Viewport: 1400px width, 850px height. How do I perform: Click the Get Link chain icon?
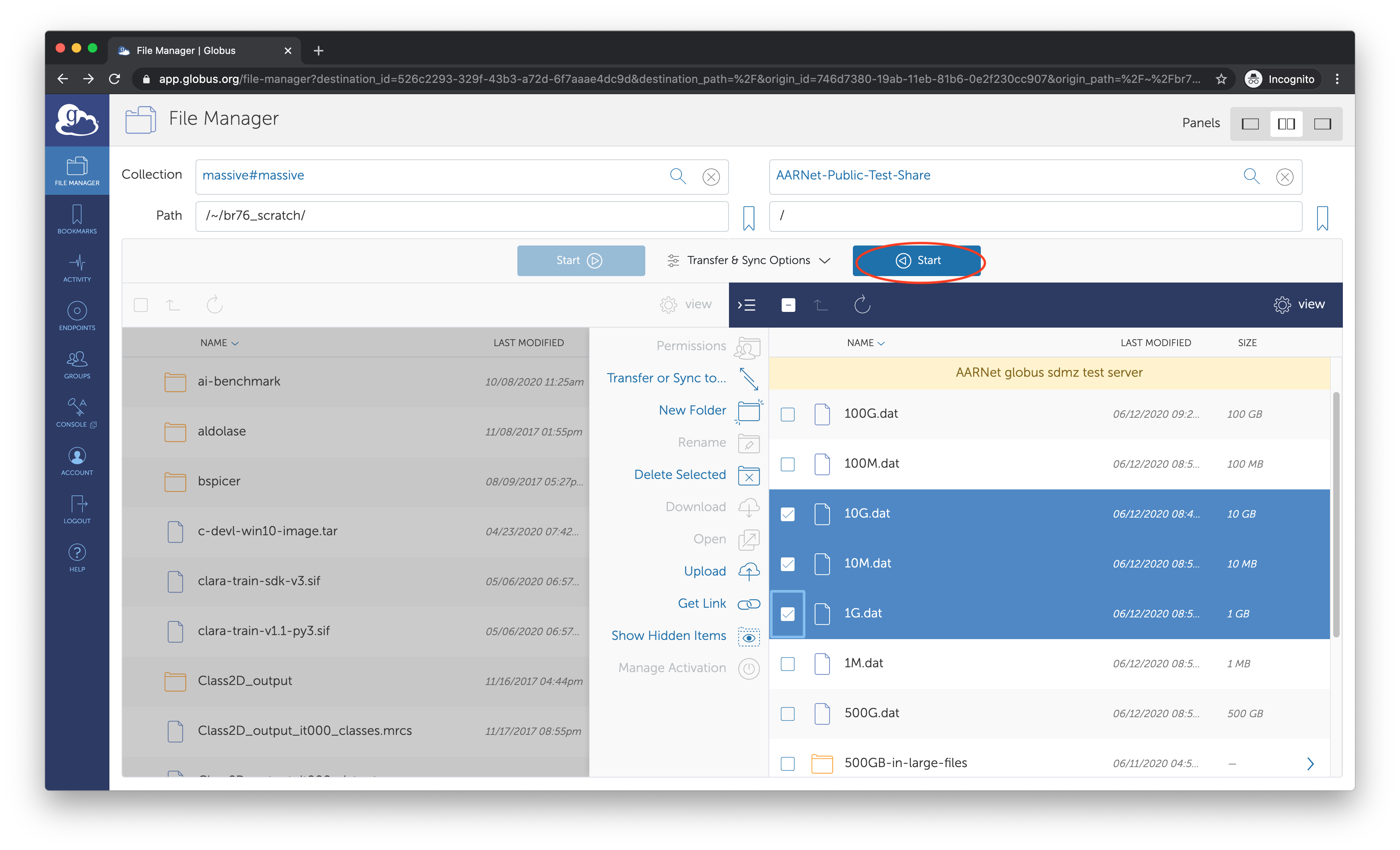(x=748, y=604)
